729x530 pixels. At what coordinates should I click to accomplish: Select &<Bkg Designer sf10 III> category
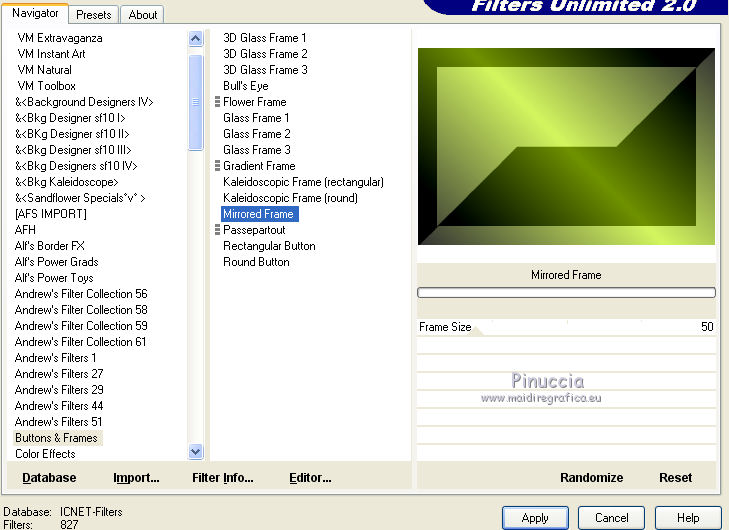tap(73, 150)
